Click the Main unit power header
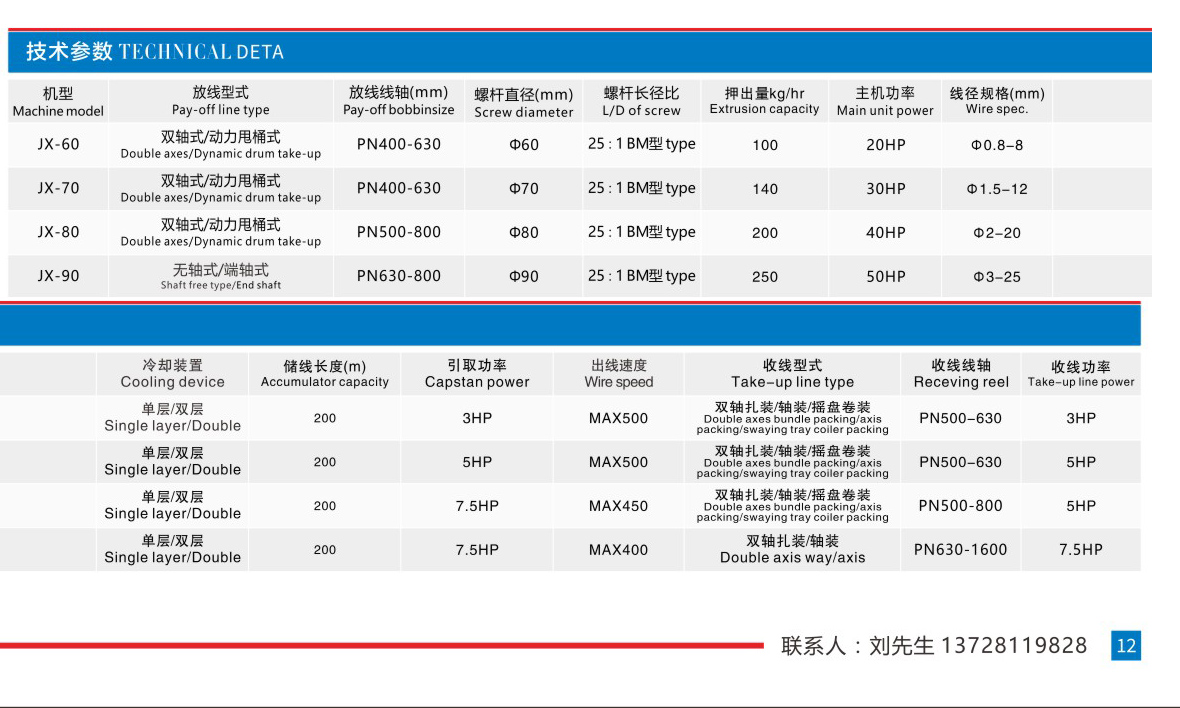 885,101
